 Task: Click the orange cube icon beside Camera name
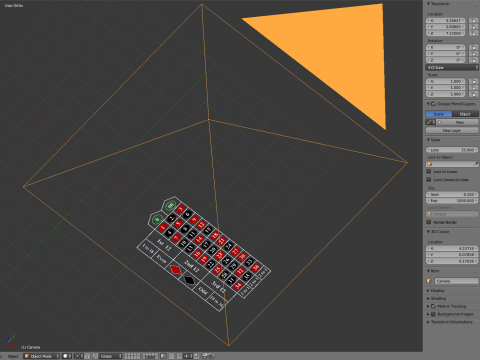click(x=429, y=281)
